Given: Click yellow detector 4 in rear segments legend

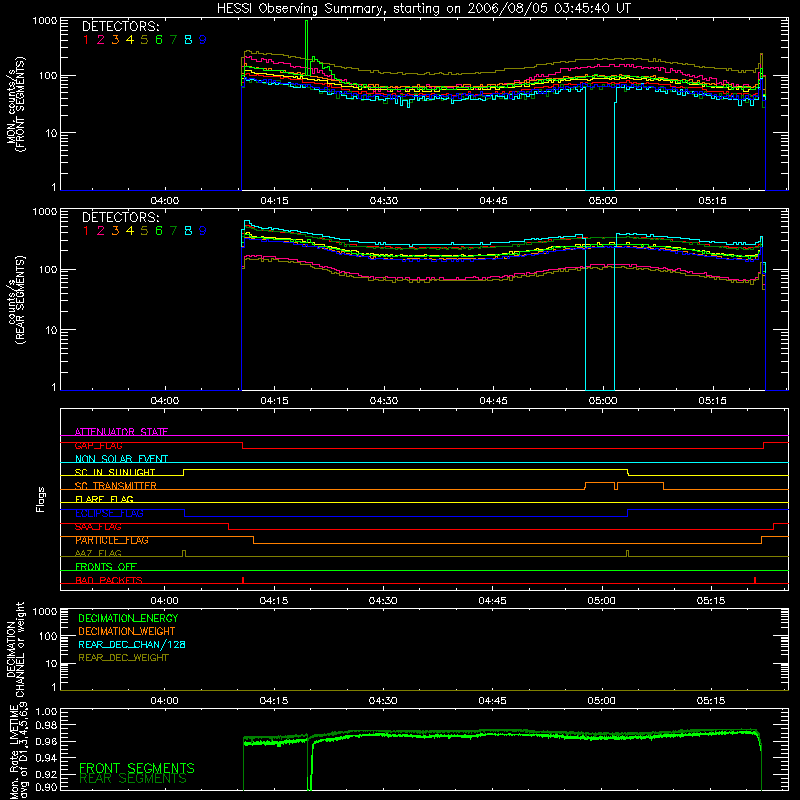Looking at the screenshot, I should click(130, 231).
